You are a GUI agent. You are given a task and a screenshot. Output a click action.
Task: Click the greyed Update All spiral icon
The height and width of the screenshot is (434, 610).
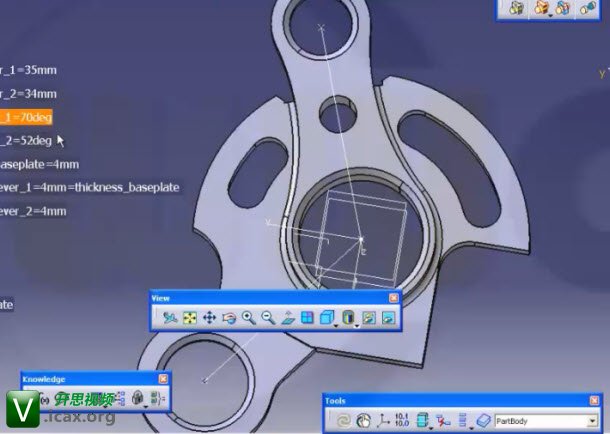[x=344, y=421]
